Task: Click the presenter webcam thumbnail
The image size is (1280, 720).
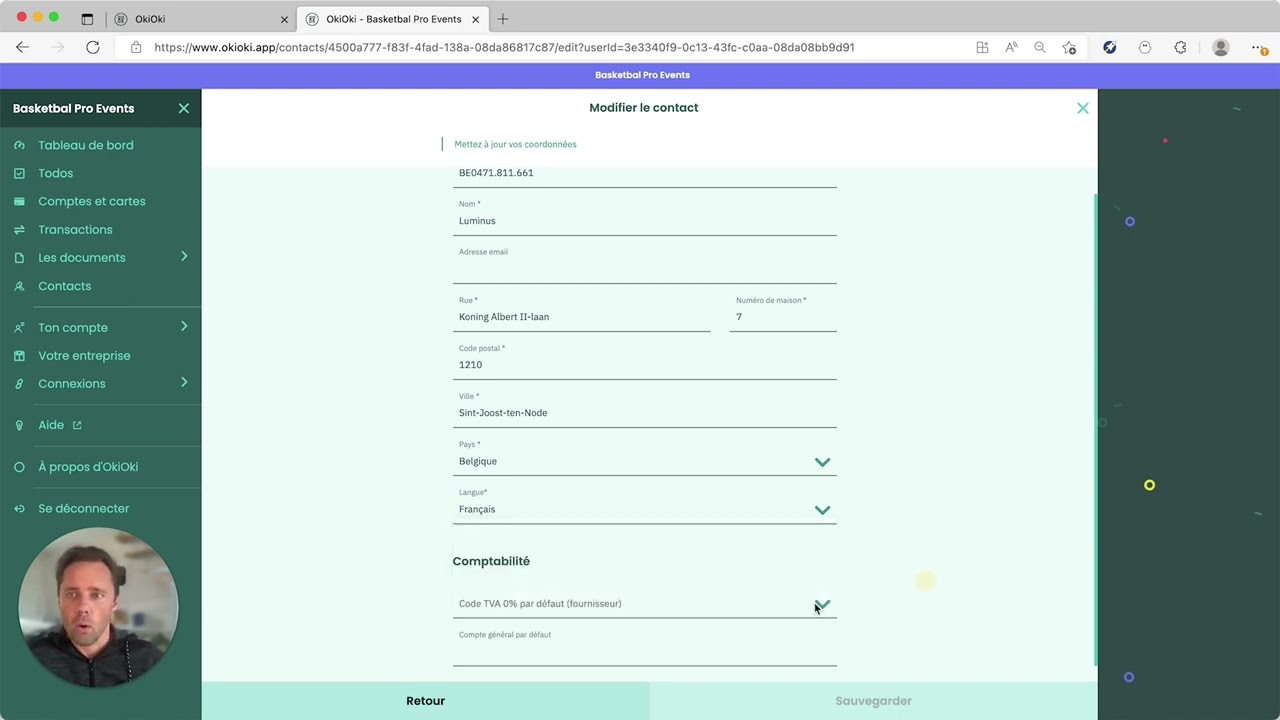Action: pos(98,607)
